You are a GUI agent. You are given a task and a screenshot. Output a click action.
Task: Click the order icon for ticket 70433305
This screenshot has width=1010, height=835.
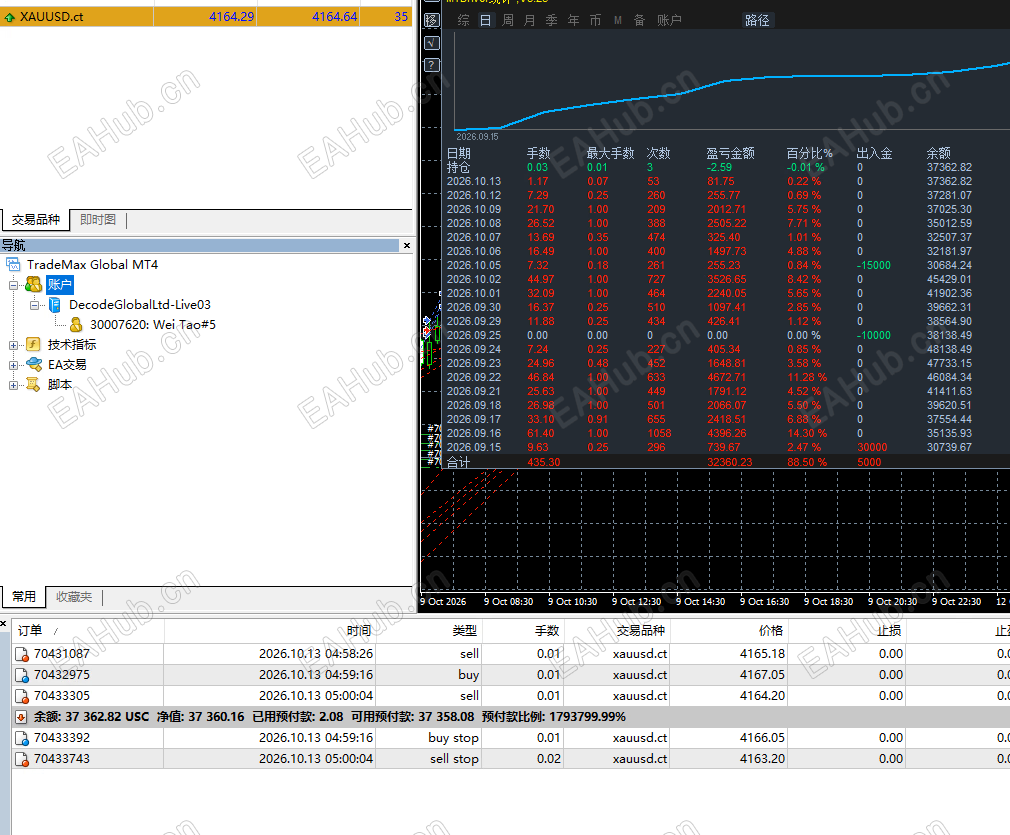[22, 696]
